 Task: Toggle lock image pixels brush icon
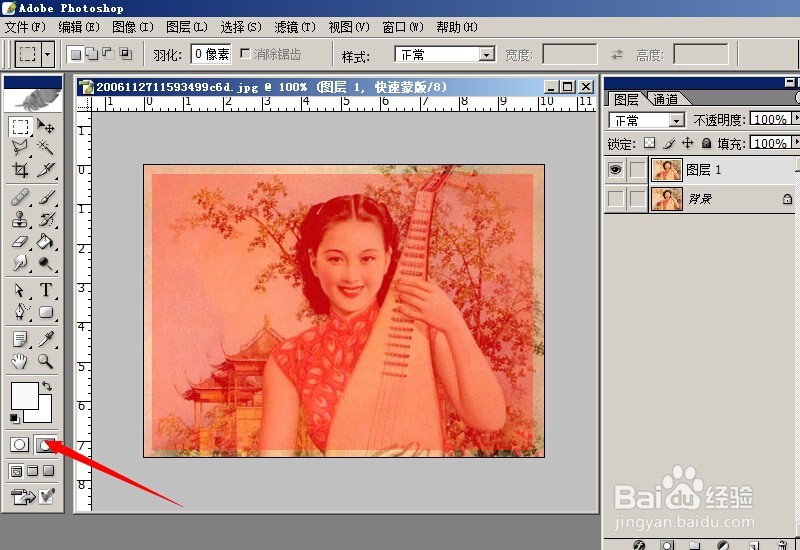pyautogui.click(x=669, y=143)
